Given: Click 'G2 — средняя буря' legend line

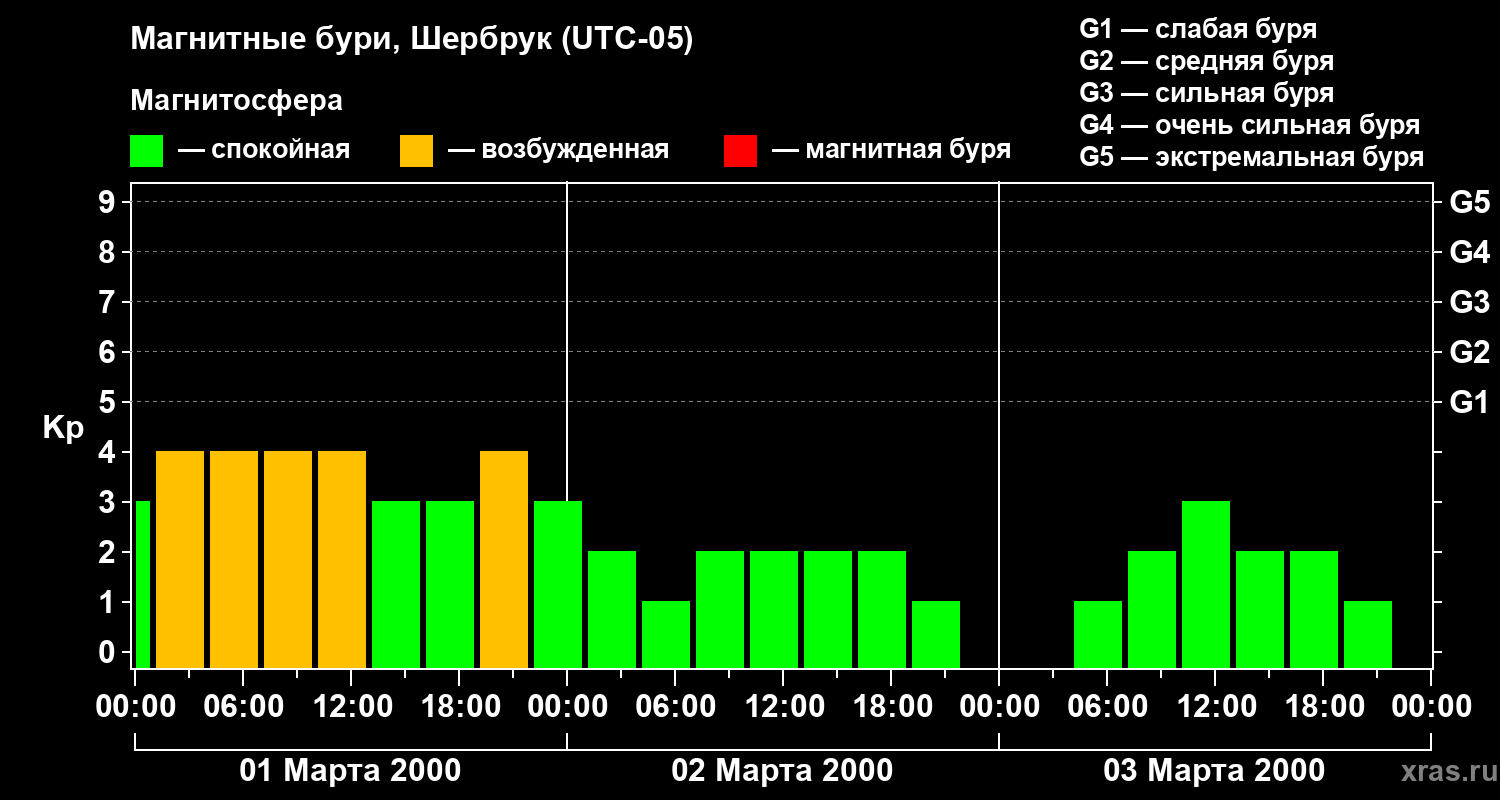Looking at the screenshot, I should pos(1206,61).
